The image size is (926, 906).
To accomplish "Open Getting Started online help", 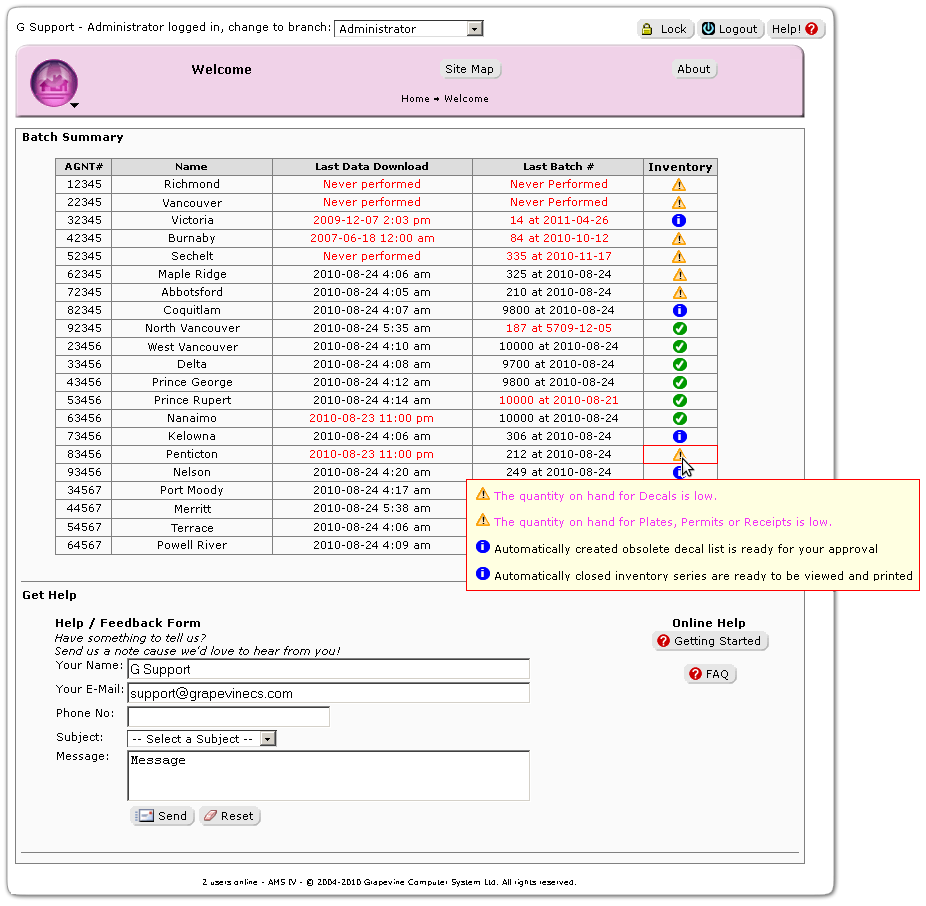I will pos(710,641).
